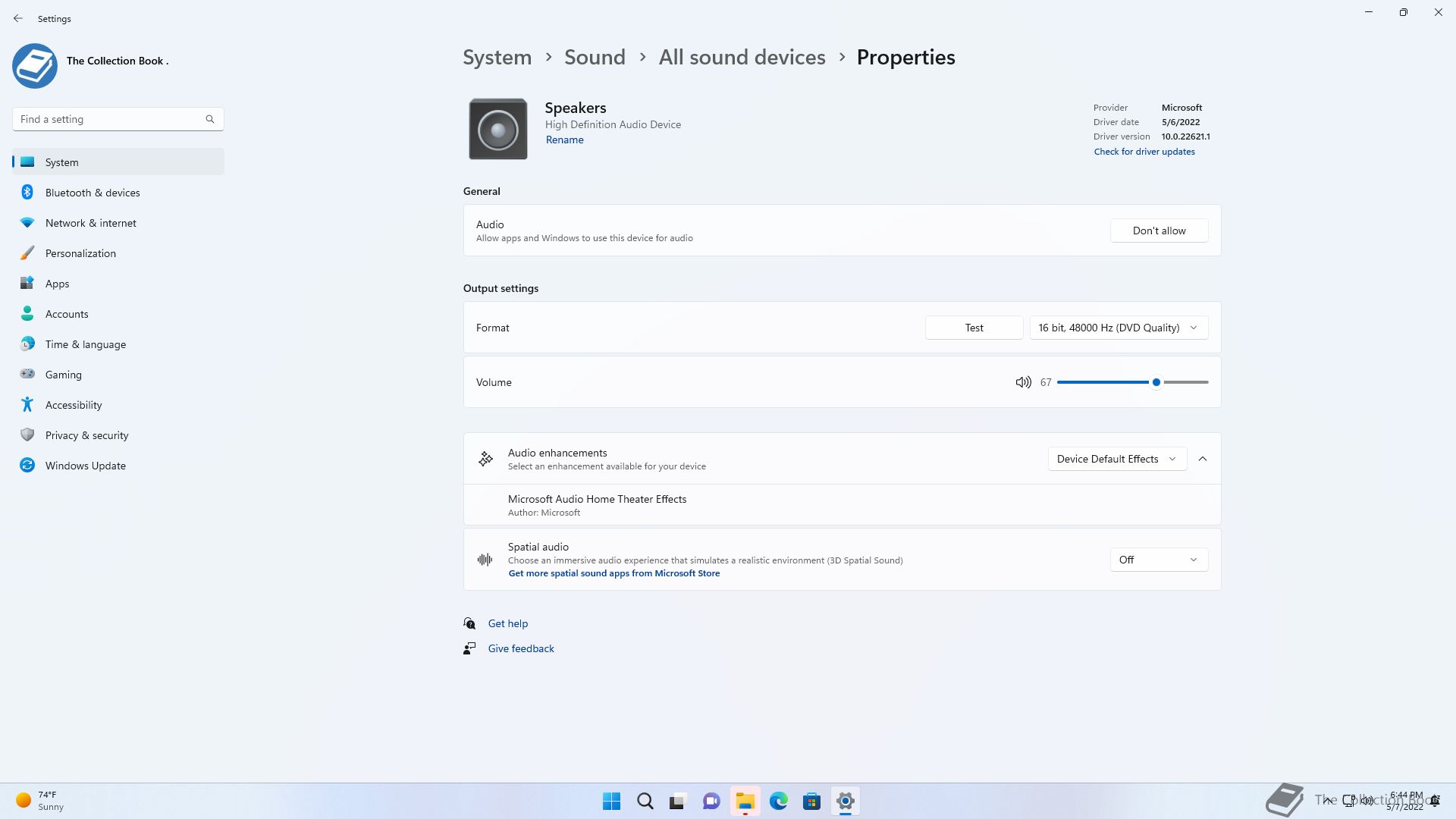Open taskbar Search
1456x819 pixels.
(645, 801)
